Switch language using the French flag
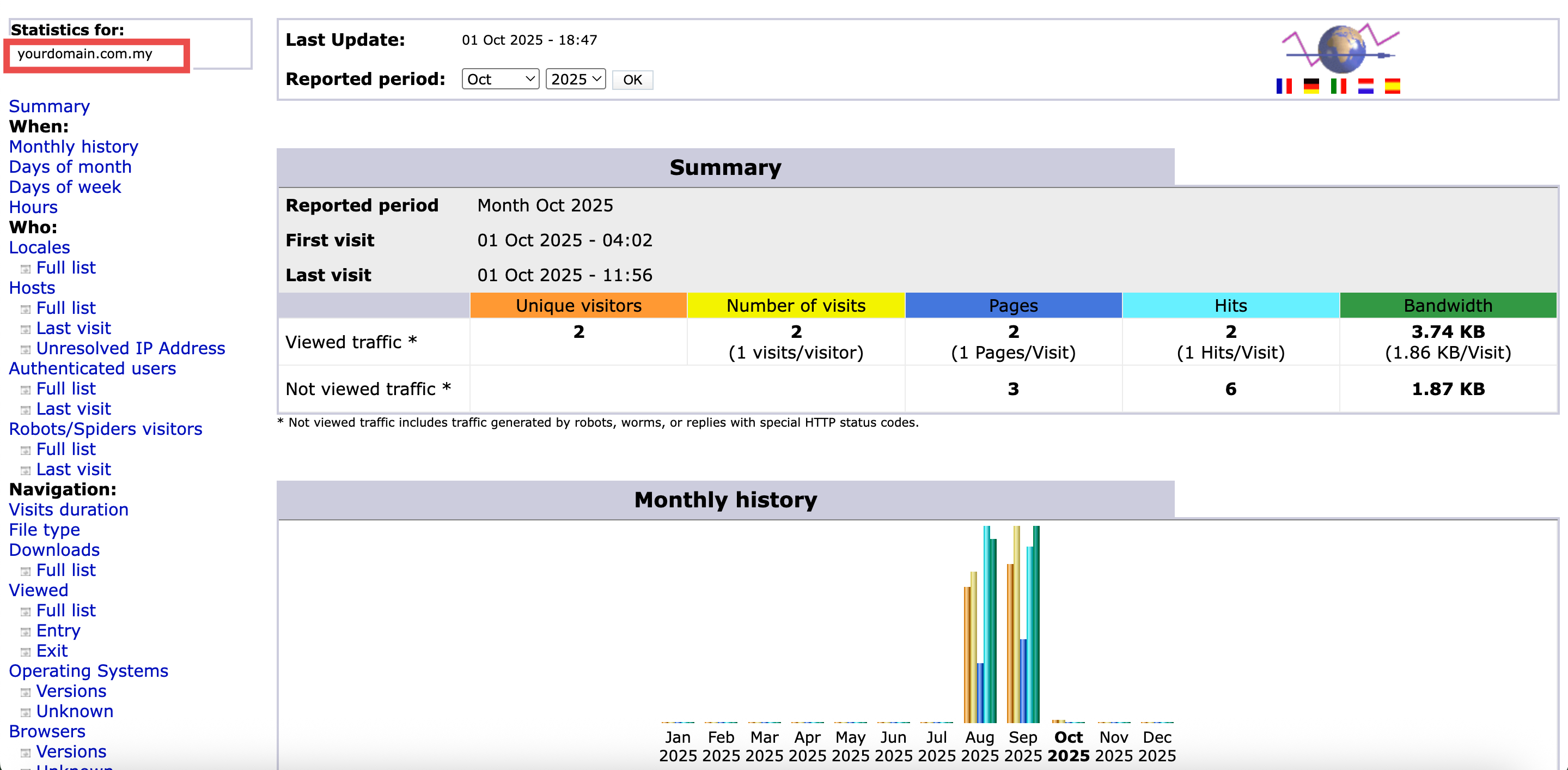1568x770 pixels. [x=1284, y=86]
